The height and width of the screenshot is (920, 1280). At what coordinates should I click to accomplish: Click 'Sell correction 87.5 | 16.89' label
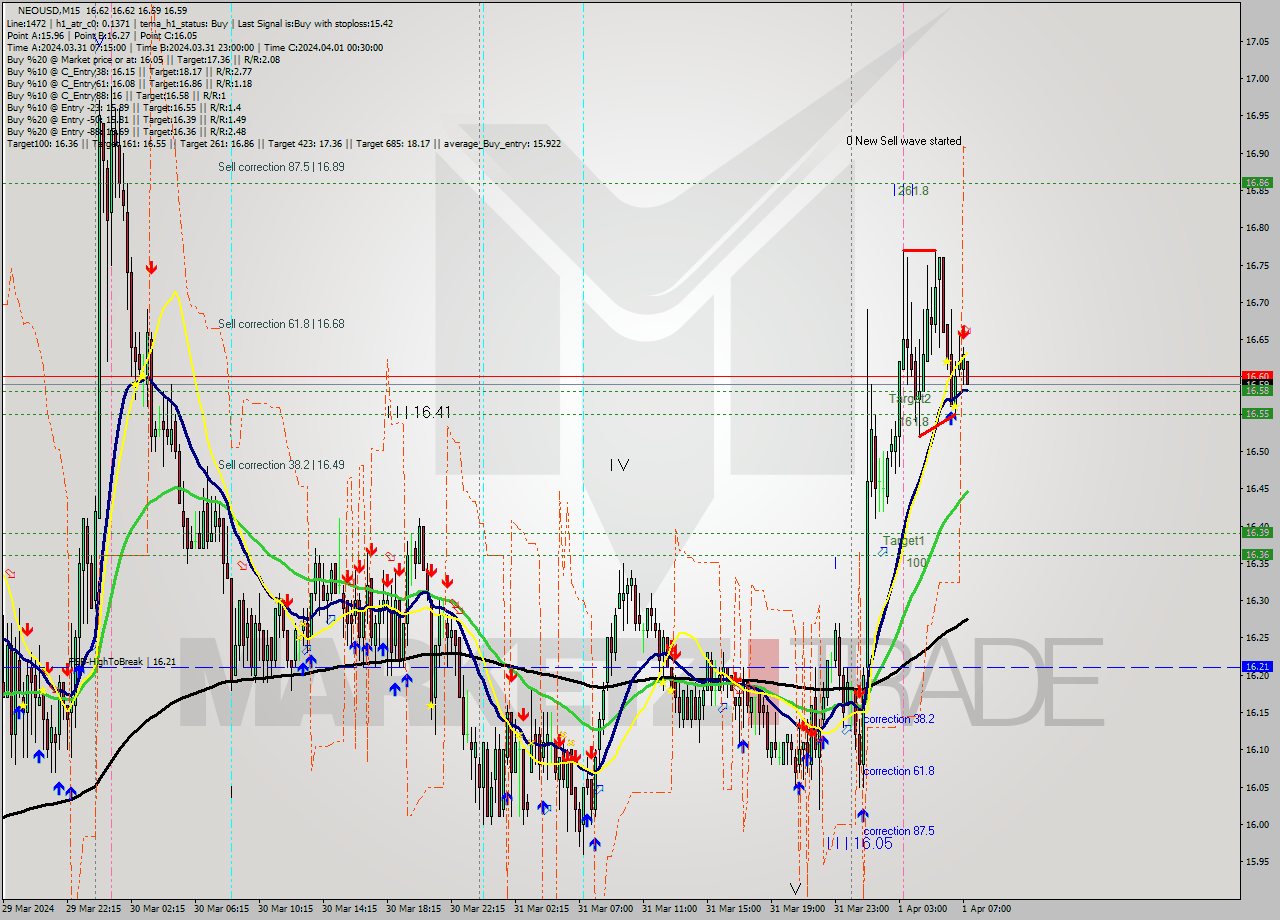point(281,167)
